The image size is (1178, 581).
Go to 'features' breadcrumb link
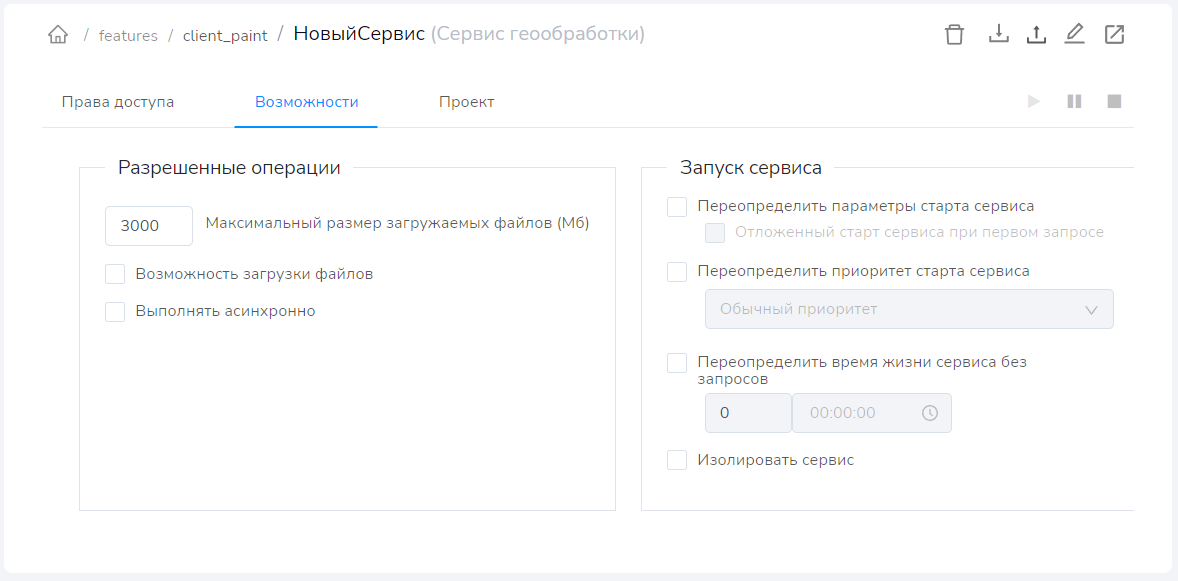128,36
